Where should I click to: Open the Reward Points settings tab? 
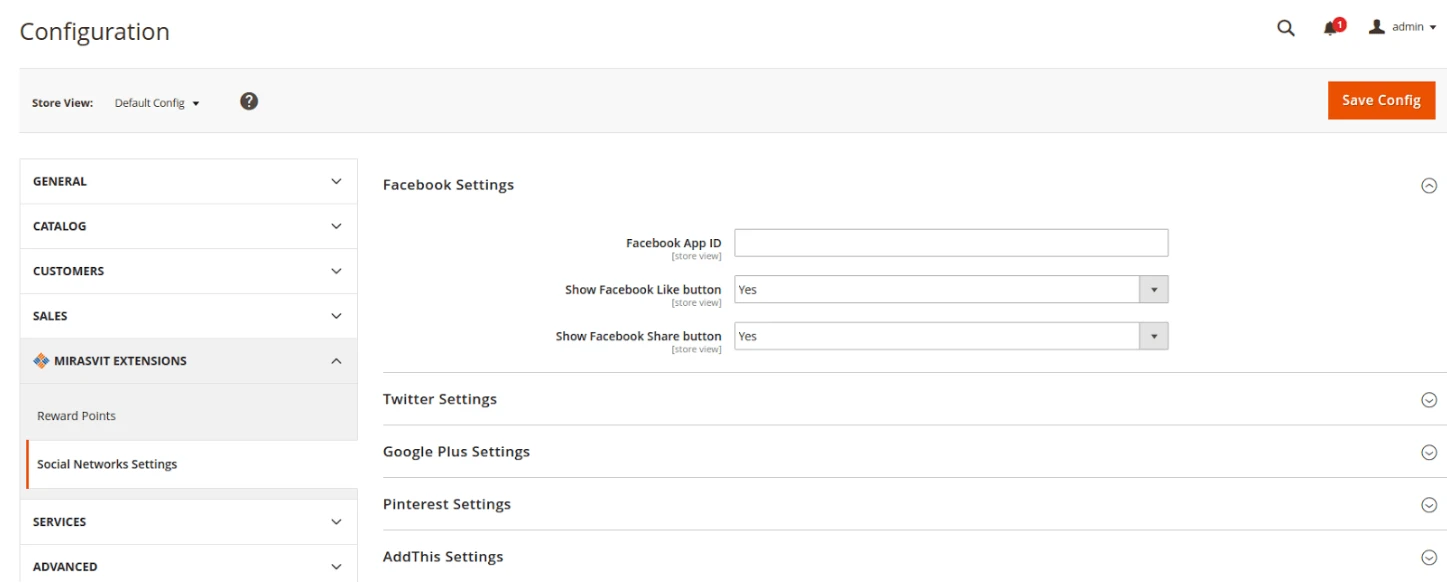77,416
